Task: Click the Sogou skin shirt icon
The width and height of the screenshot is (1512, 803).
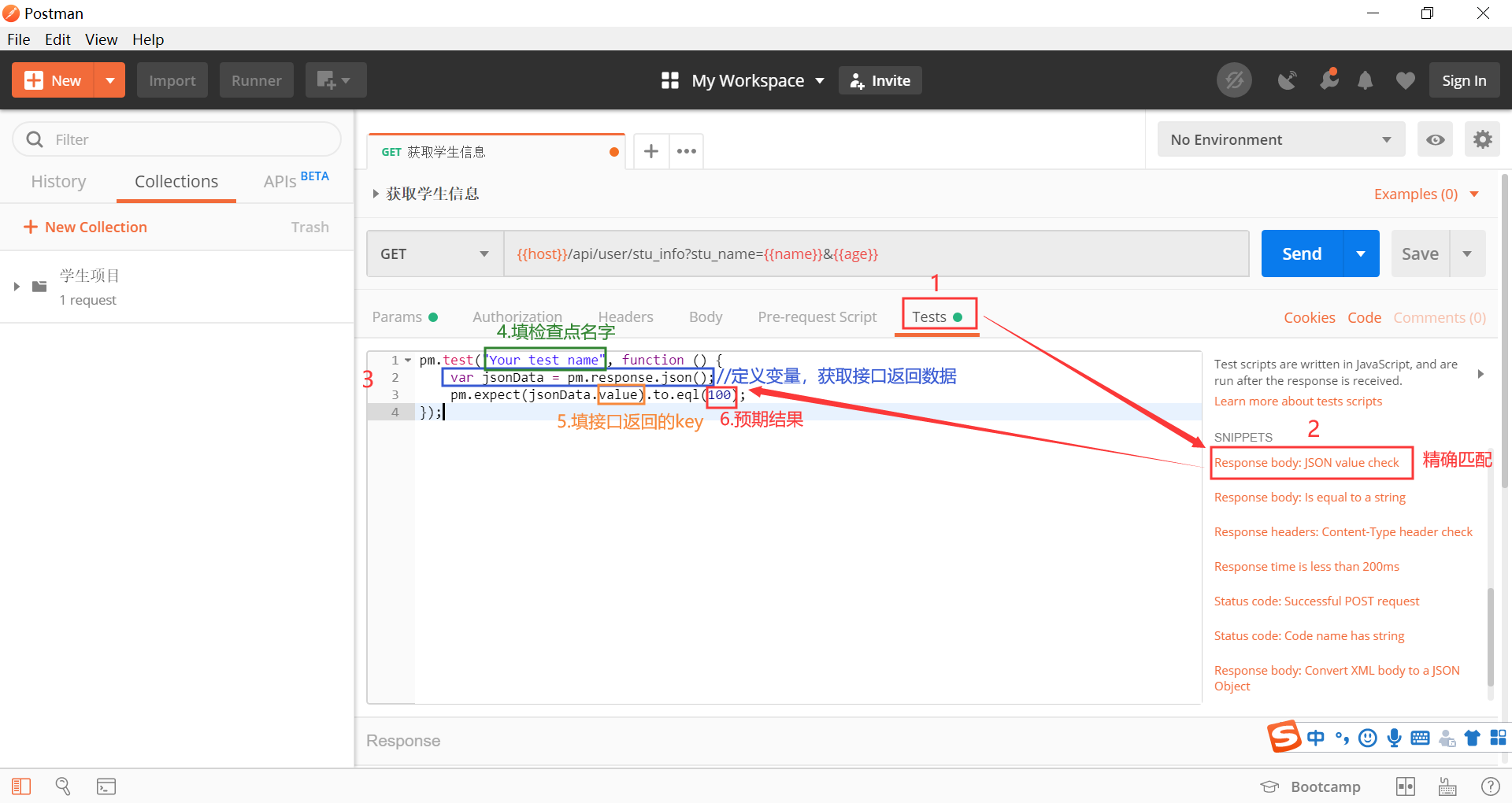Action: (x=1472, y=738)
